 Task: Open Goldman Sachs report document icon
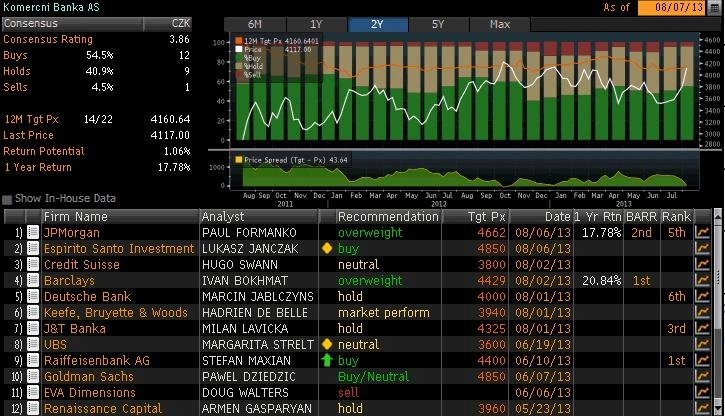click(x=33, y=376)
